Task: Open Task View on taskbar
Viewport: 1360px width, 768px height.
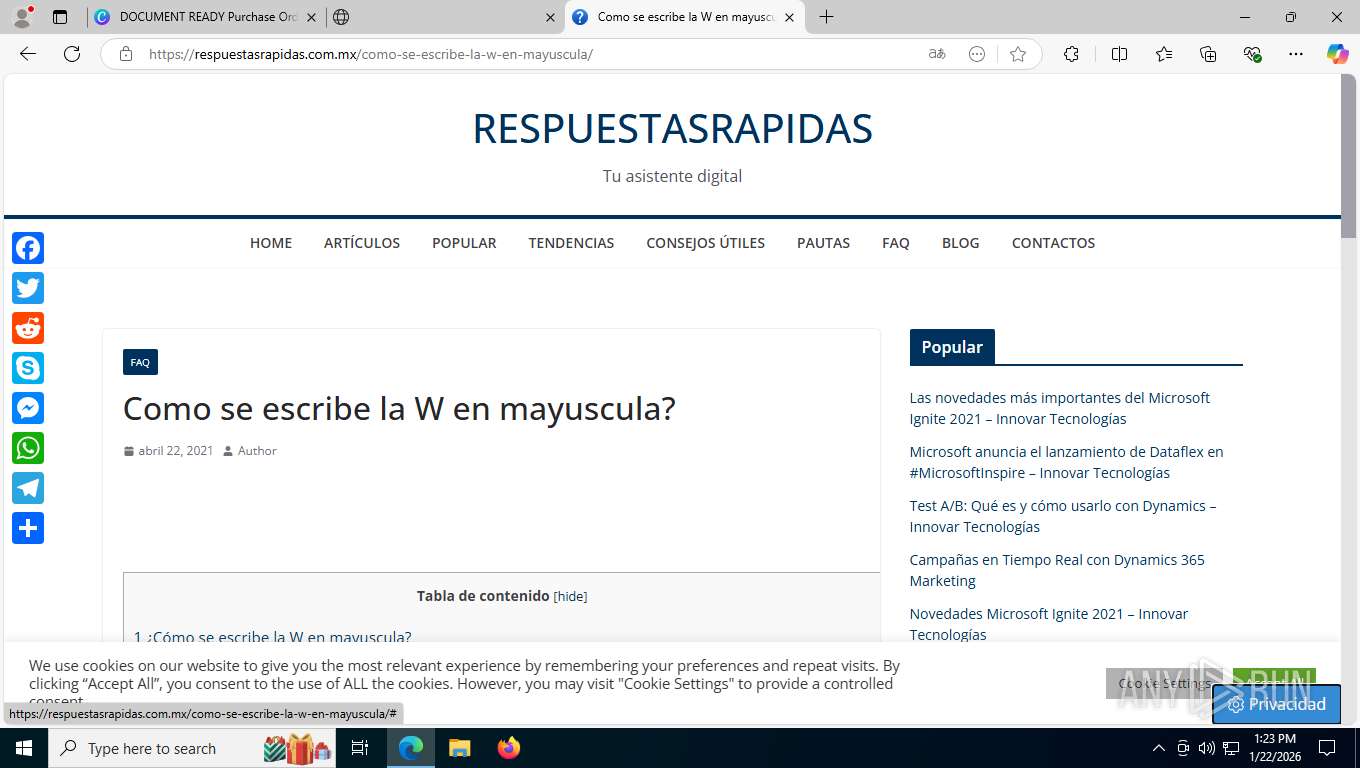Action: [x=360, y=748]
